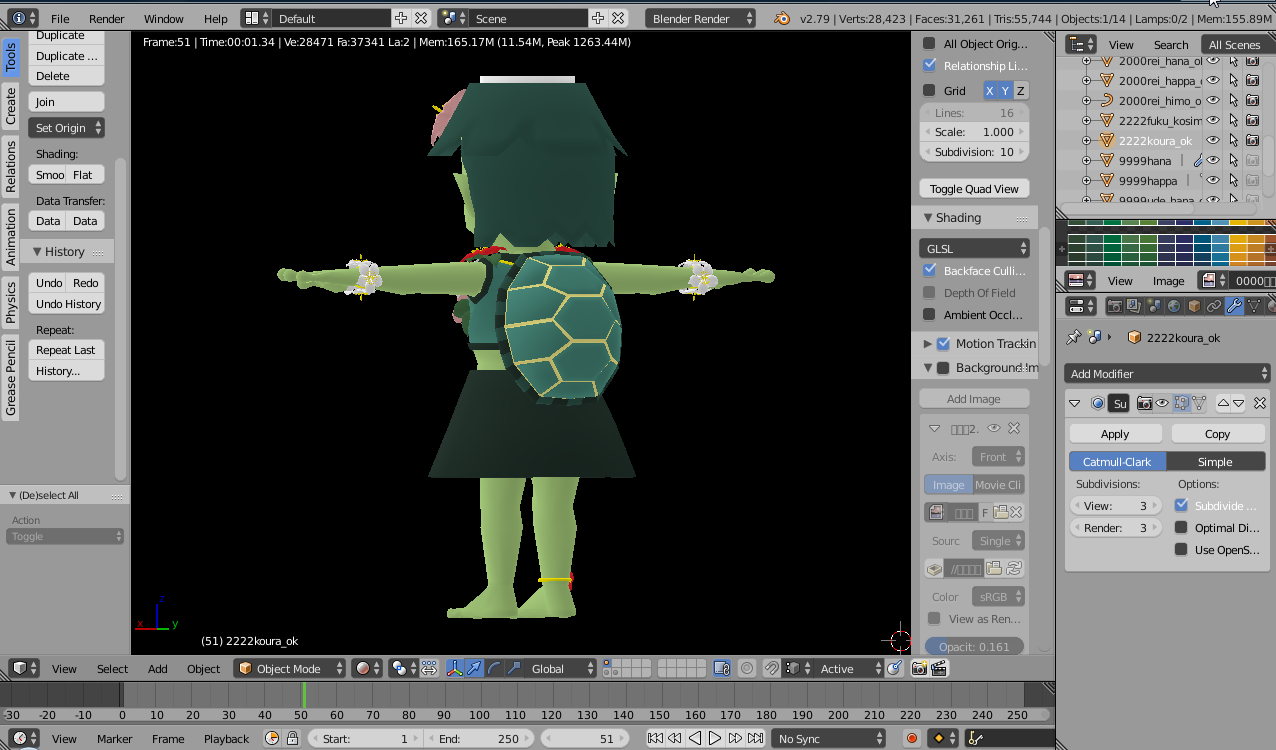This screenshot has height=750, width=1276.
Task: Move the modifier up with up arrow
Action: pyautogui.click(x=1222, y=403)
